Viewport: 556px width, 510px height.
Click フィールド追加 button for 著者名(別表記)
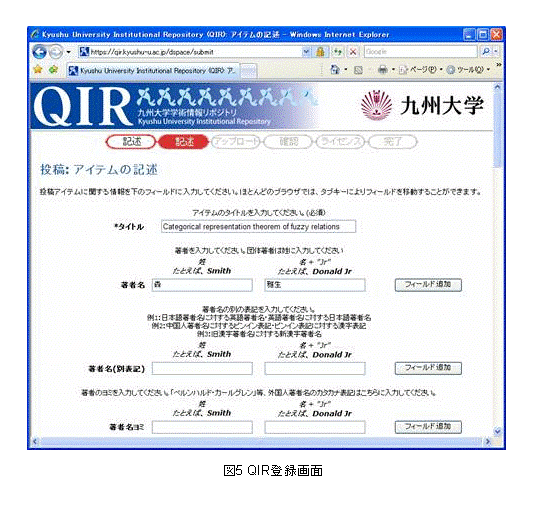(x=428, y=368)
